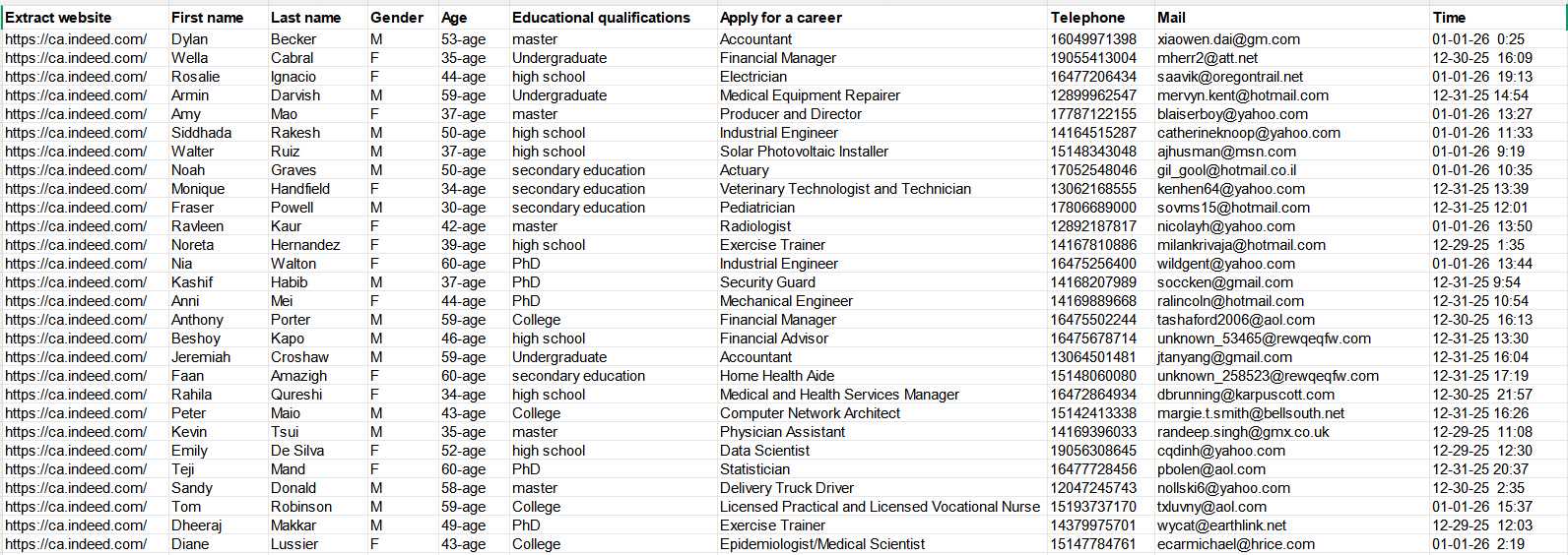Select the email unknown_53465@rewqeqfw.com
The height and width of the screenshot is (555, 1568).
(1264, 339)
